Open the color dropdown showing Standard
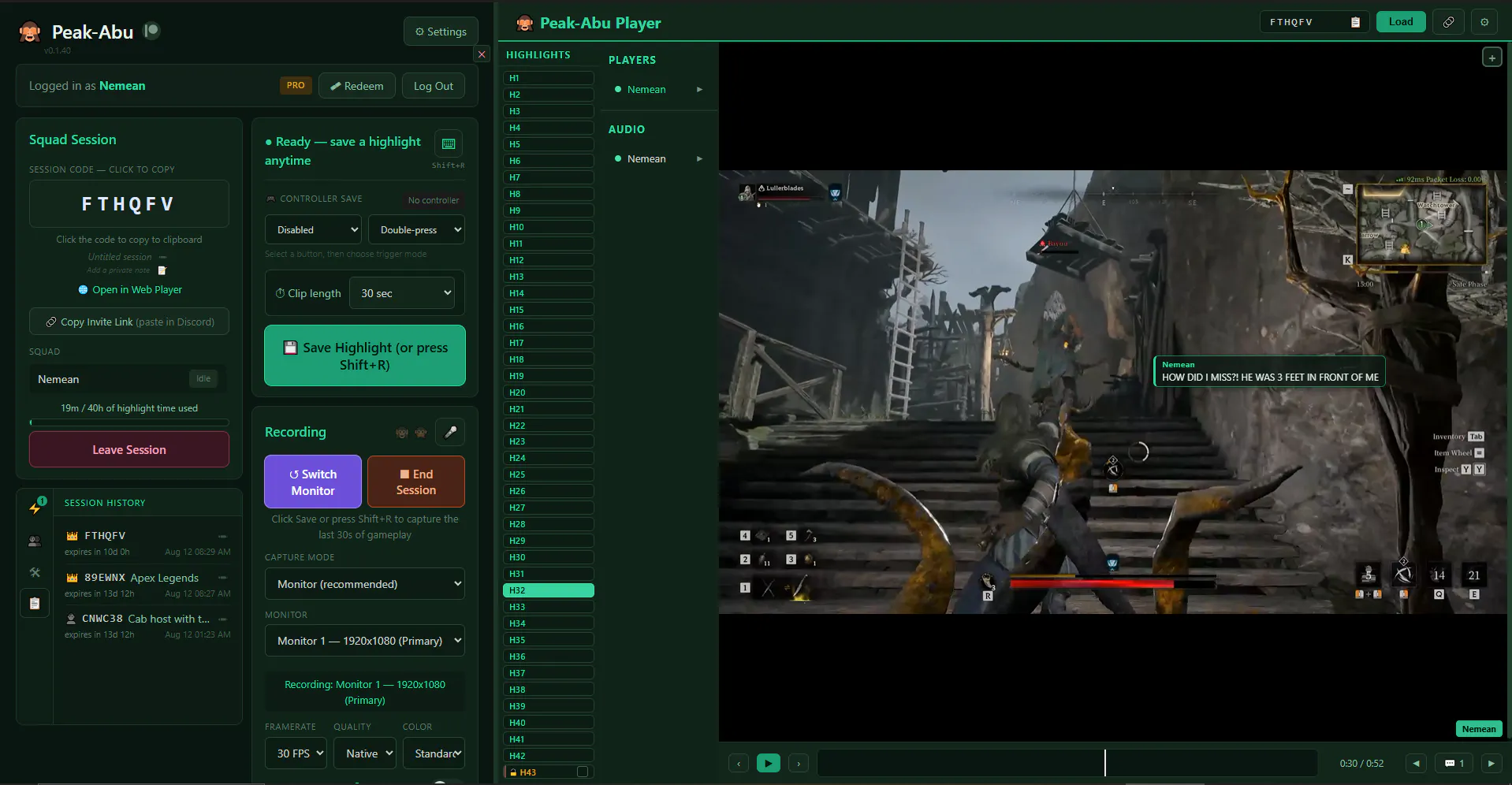The height and width of the screenshot is (785, 1512). (434, 753)
